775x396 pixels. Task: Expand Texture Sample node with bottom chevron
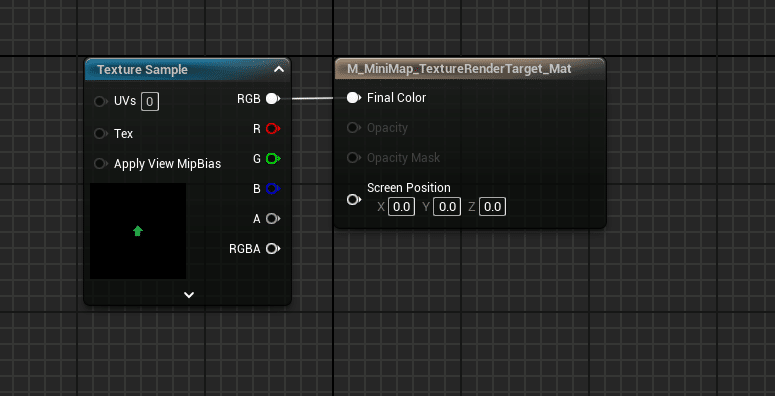coord(189,295)
